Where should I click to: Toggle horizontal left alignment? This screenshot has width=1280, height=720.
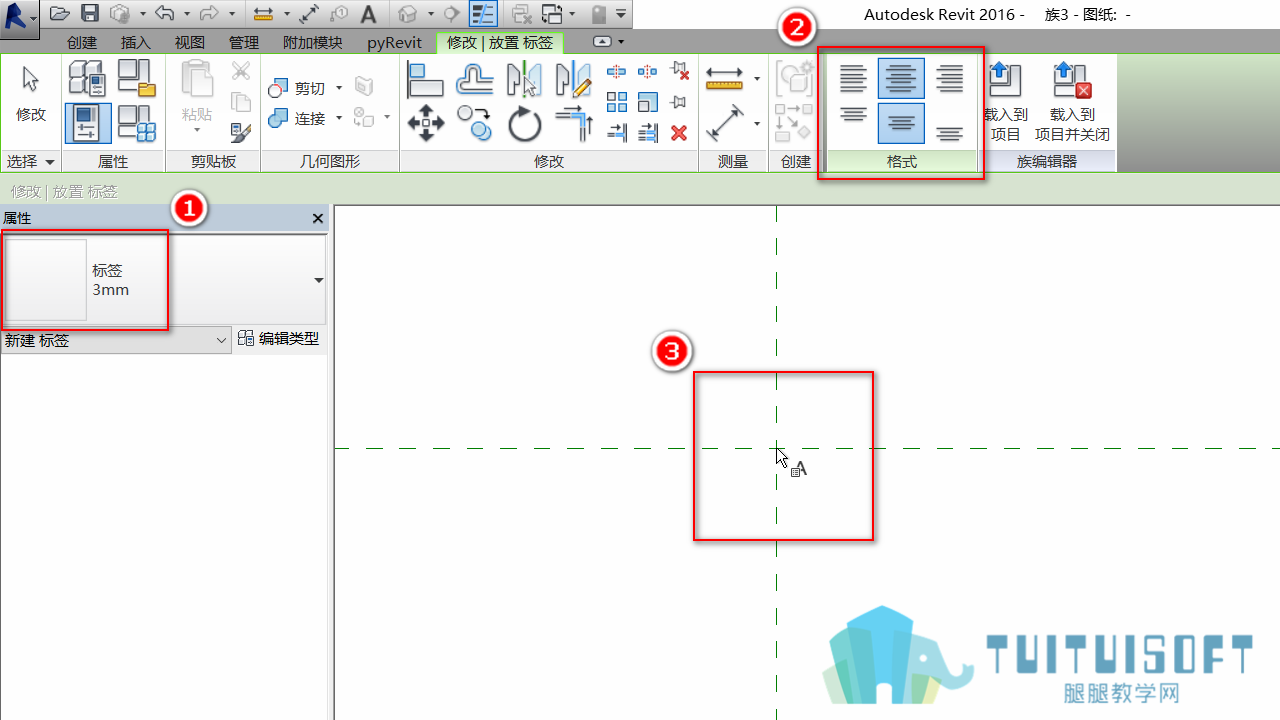853,78
